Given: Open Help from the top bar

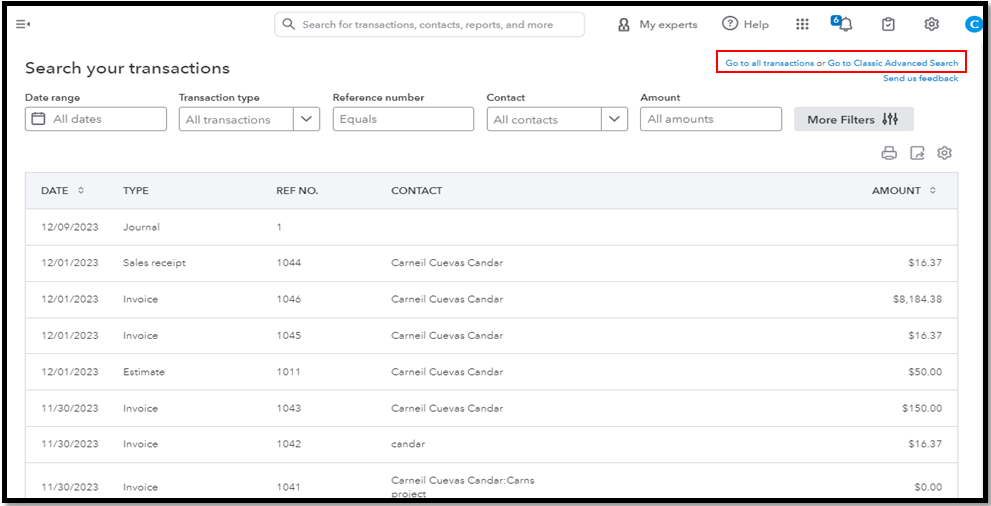Looking at the screenshot, I should pyautogui.click(x=746, y=24).
